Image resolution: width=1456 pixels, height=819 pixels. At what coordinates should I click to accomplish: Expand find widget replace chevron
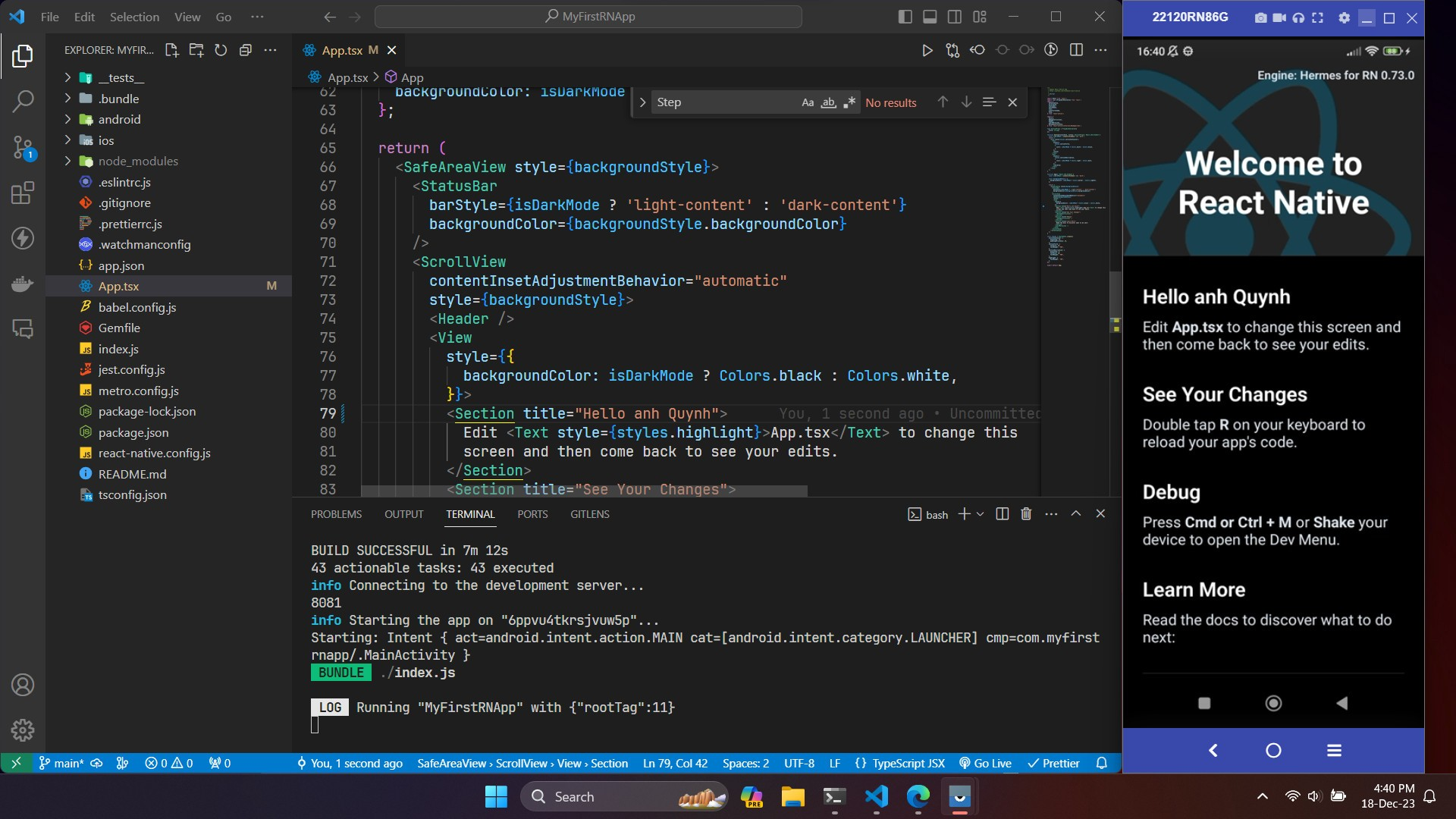(x=642, y=102)
